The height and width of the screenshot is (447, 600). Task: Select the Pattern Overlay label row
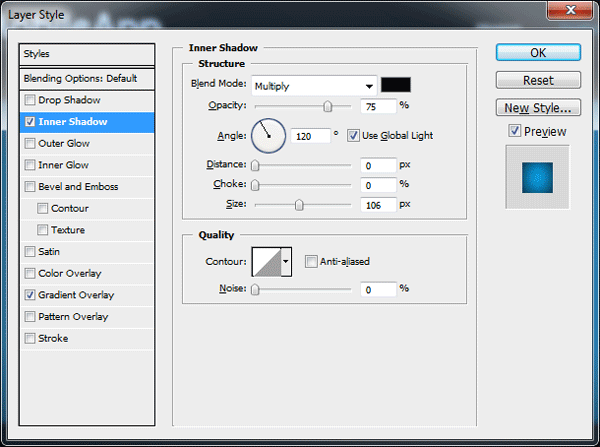[87, 317]
